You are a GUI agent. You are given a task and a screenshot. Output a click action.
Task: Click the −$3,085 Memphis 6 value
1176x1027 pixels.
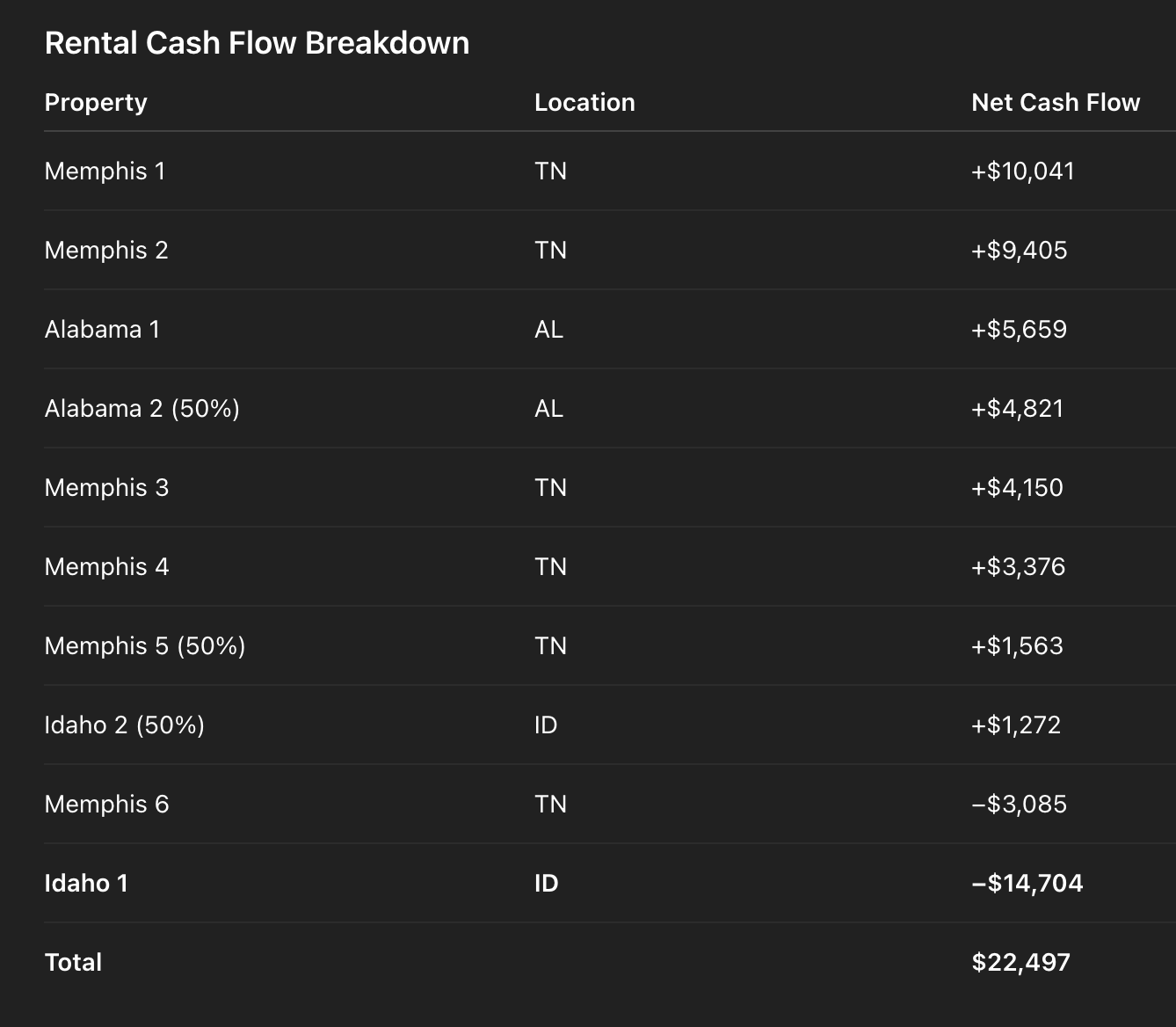point(1019,805)
